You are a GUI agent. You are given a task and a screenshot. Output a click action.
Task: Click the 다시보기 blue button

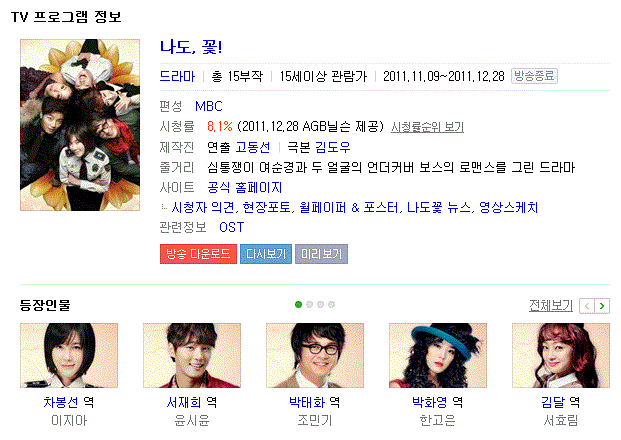(266, 254)
